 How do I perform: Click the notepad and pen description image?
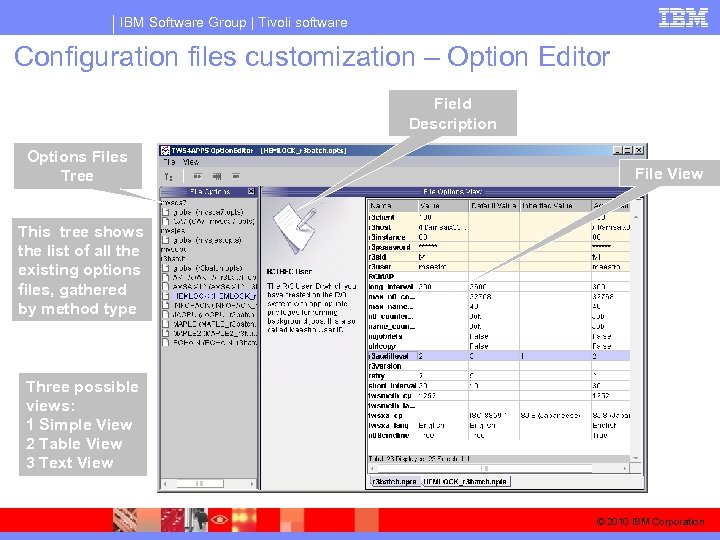(295, 228)
